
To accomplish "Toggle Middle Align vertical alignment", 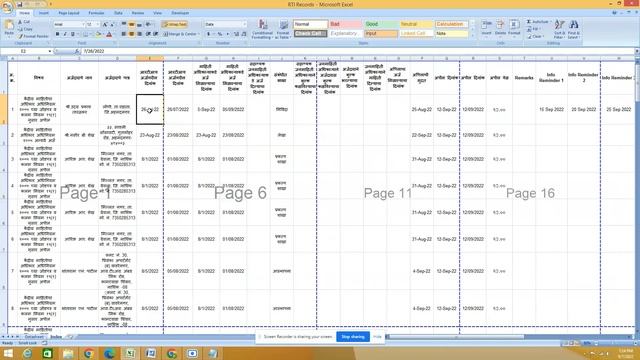I will [131, 24].
